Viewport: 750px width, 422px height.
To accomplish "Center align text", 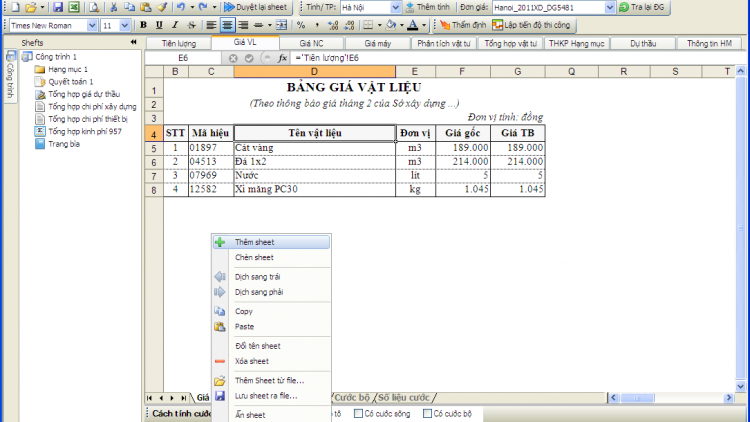I will (x=227, y=25).
